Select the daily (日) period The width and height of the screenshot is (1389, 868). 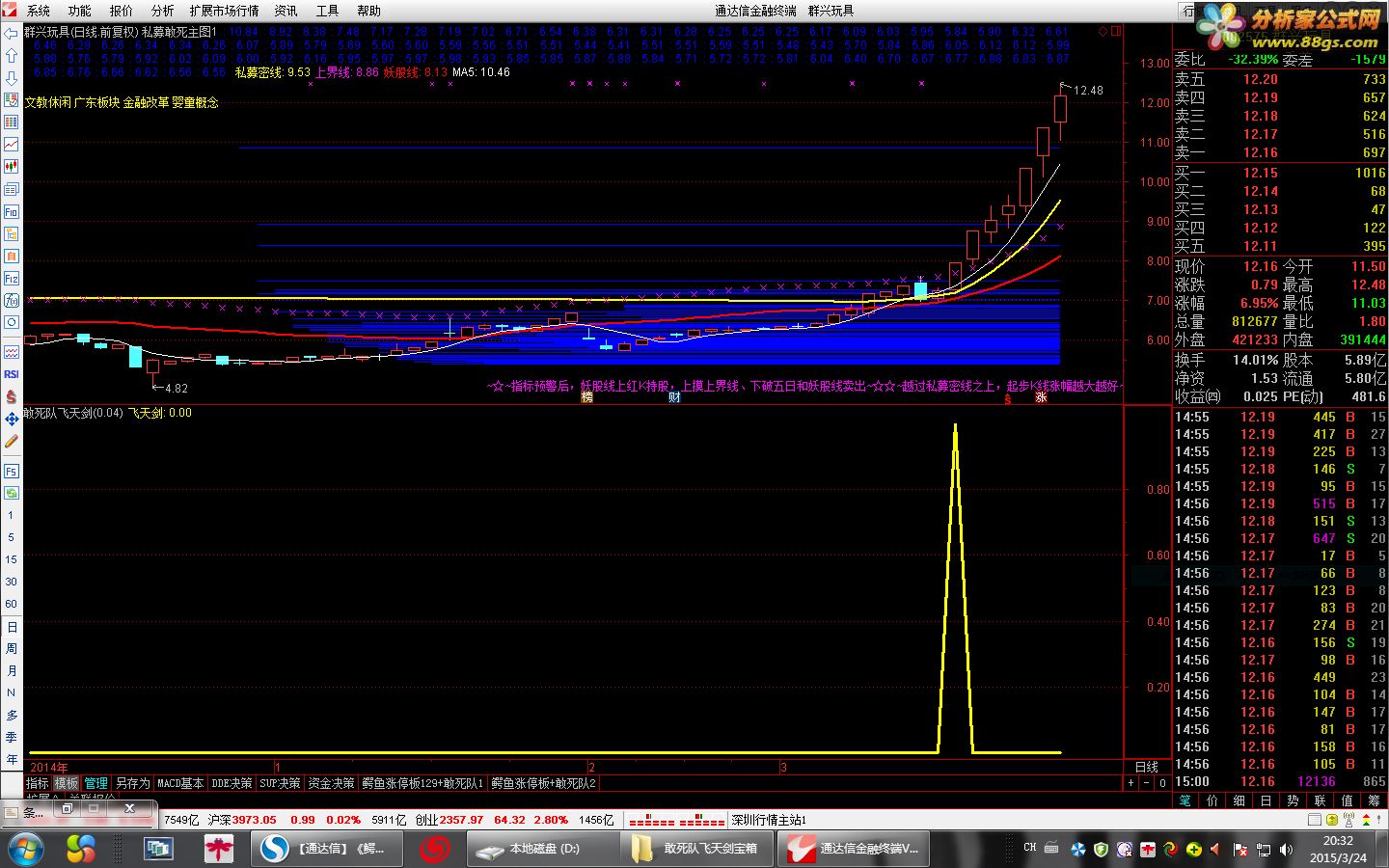tap(12, 627)
